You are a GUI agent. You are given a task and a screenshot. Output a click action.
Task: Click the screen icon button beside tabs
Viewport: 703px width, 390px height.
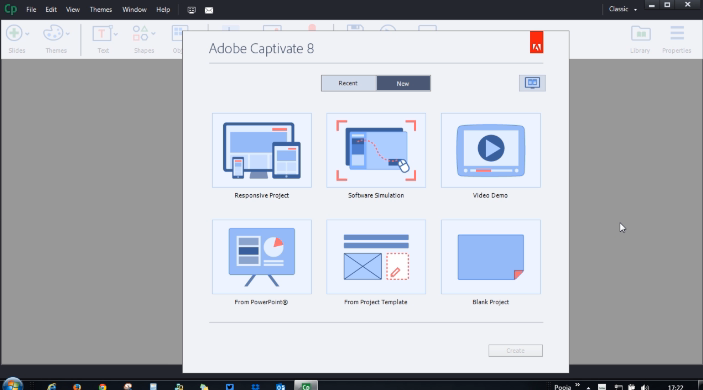(532, 83)
